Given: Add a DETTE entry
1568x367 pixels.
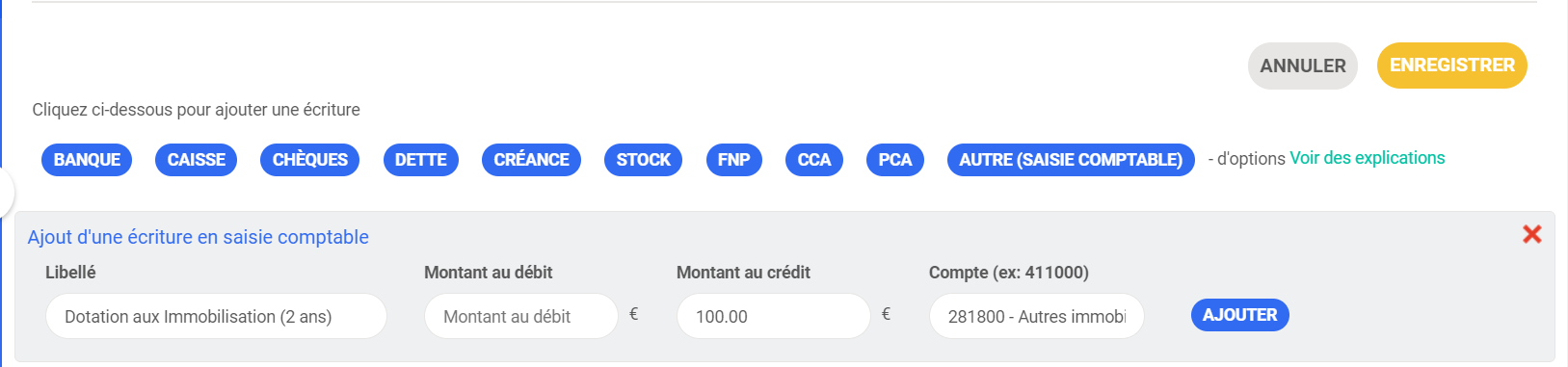Looking at the screenshot, I should click(420, 160).
